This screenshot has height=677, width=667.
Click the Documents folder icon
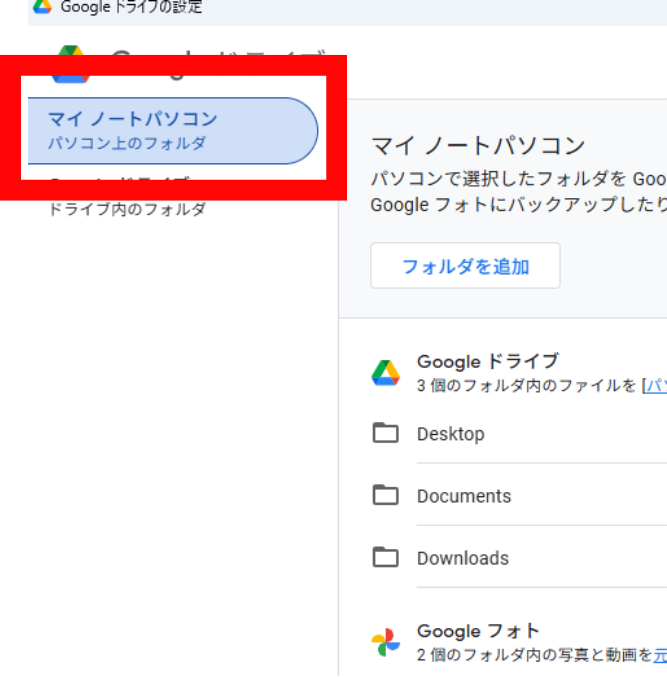point(385,495)
